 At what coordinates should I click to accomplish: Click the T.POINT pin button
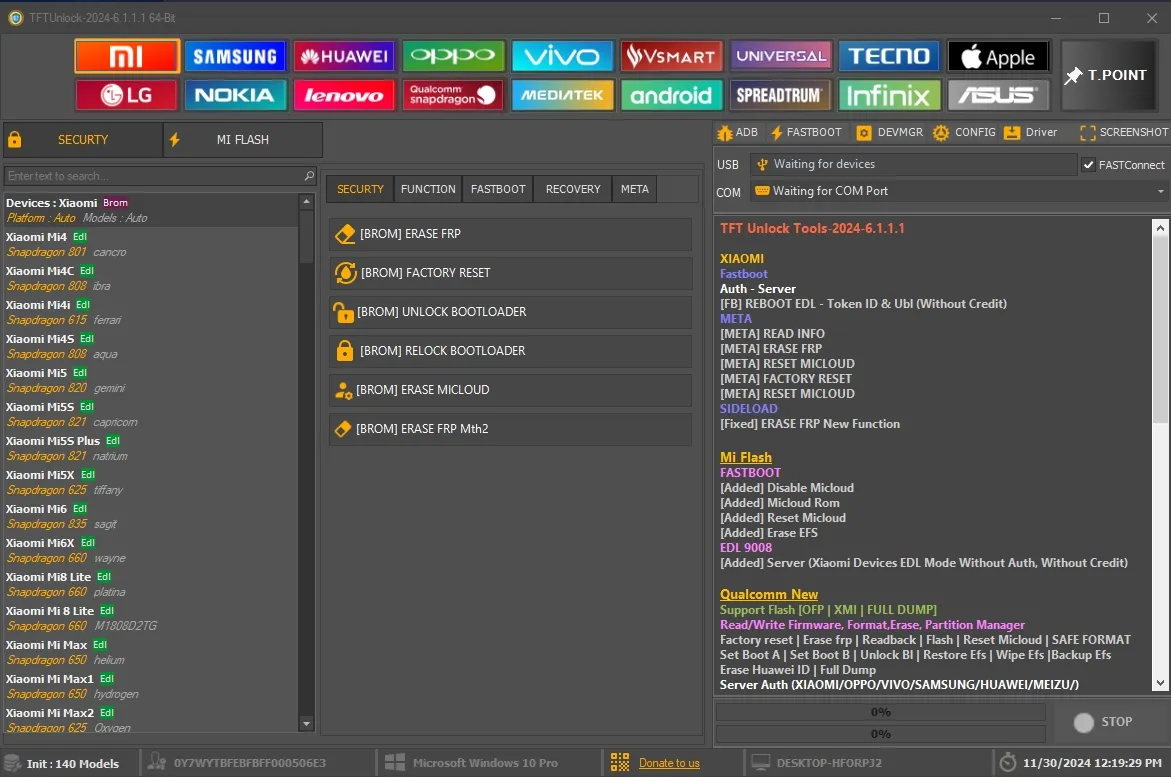(1107, 75)
